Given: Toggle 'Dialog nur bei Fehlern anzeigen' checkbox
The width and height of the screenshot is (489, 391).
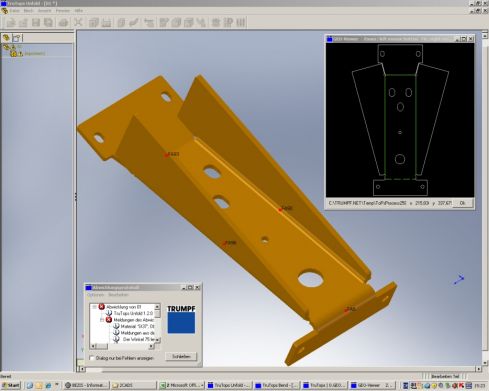Looking at the screenshot, I should tap(92, 358).
